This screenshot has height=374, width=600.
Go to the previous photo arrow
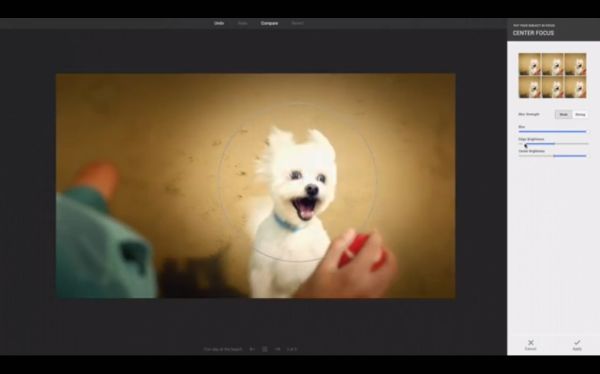click(252, 349)
